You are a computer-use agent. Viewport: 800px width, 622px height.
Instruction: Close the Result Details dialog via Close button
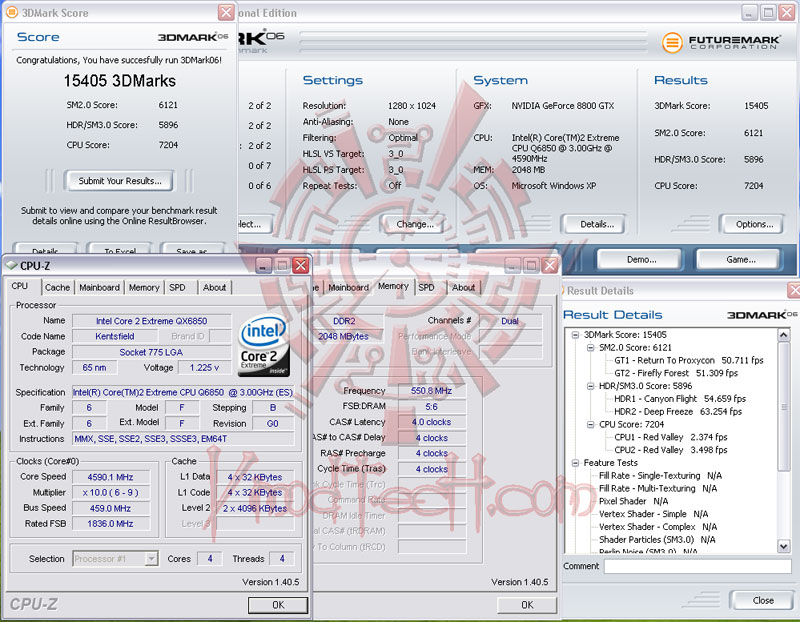[762, 601]
